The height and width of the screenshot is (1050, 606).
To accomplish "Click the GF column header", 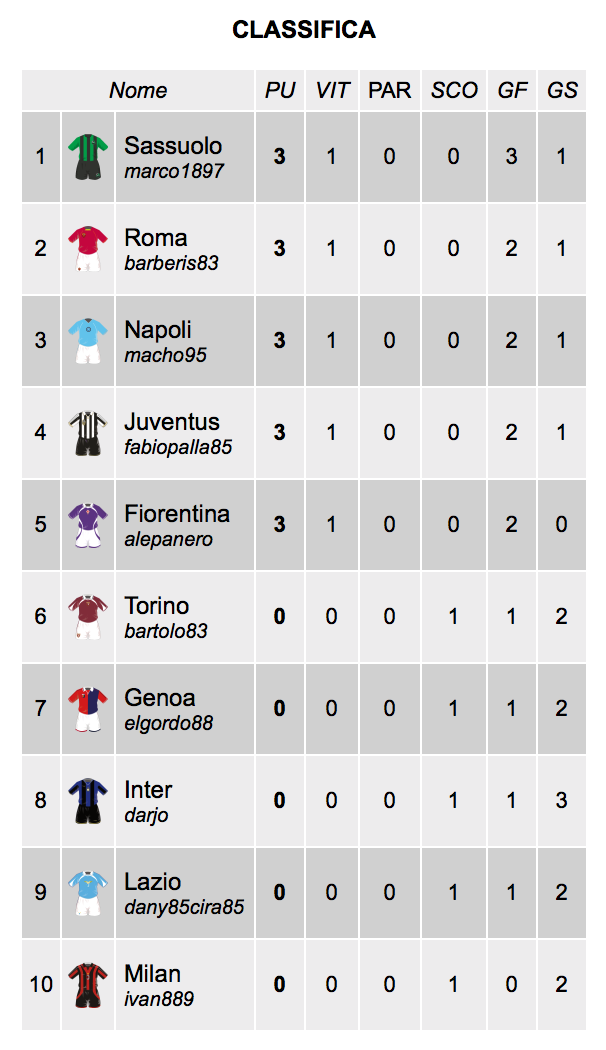I will pyautogui.click(x=512, y=90).
